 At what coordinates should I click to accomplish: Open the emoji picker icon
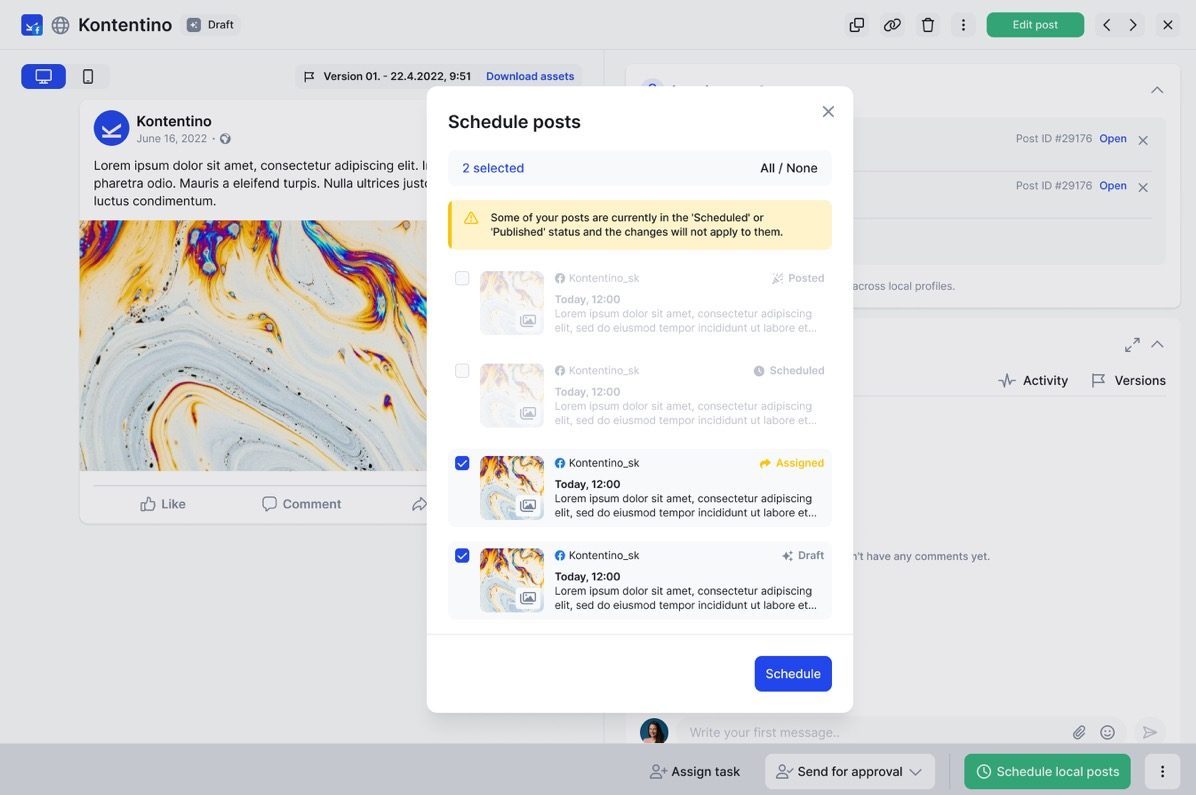coord(1107,732)
